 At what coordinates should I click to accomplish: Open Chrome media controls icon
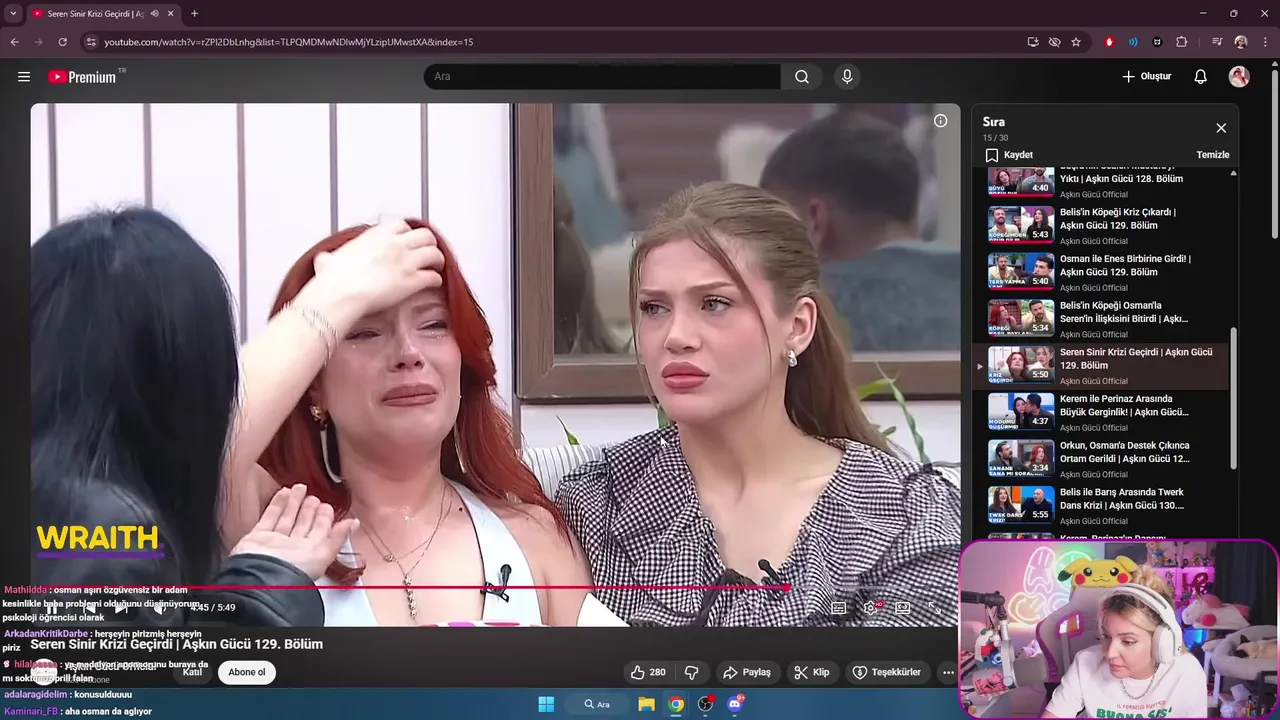point(1217,42)
